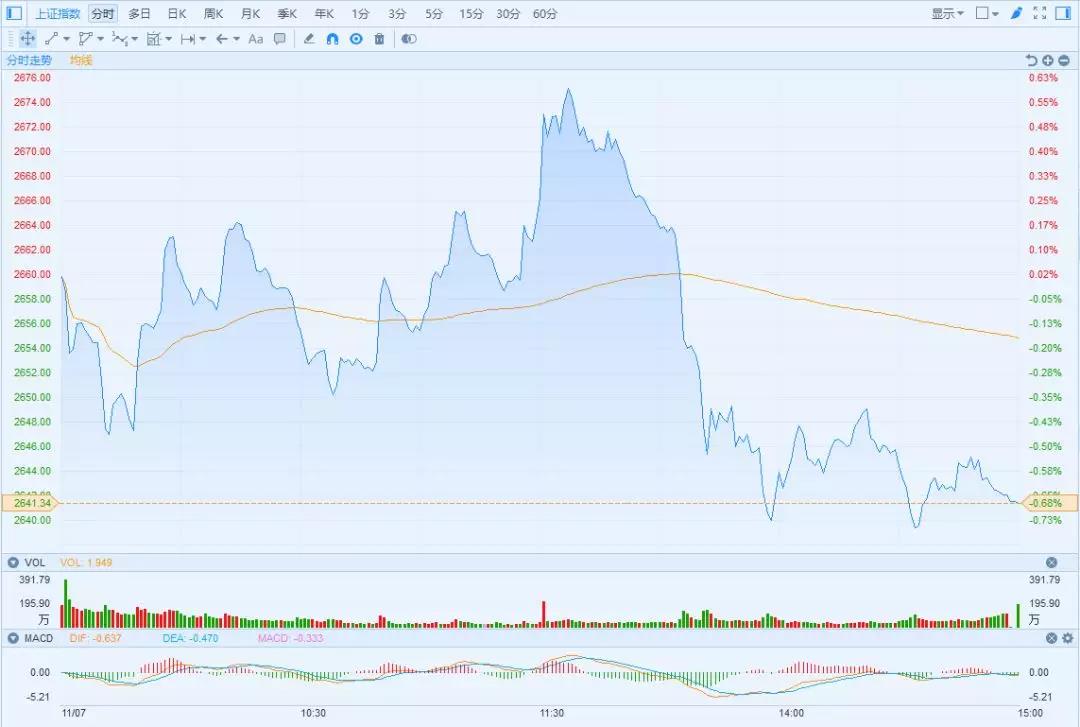Click the 11:30 time axis label
The image size is (1080, 727).
tap(552, 713)
